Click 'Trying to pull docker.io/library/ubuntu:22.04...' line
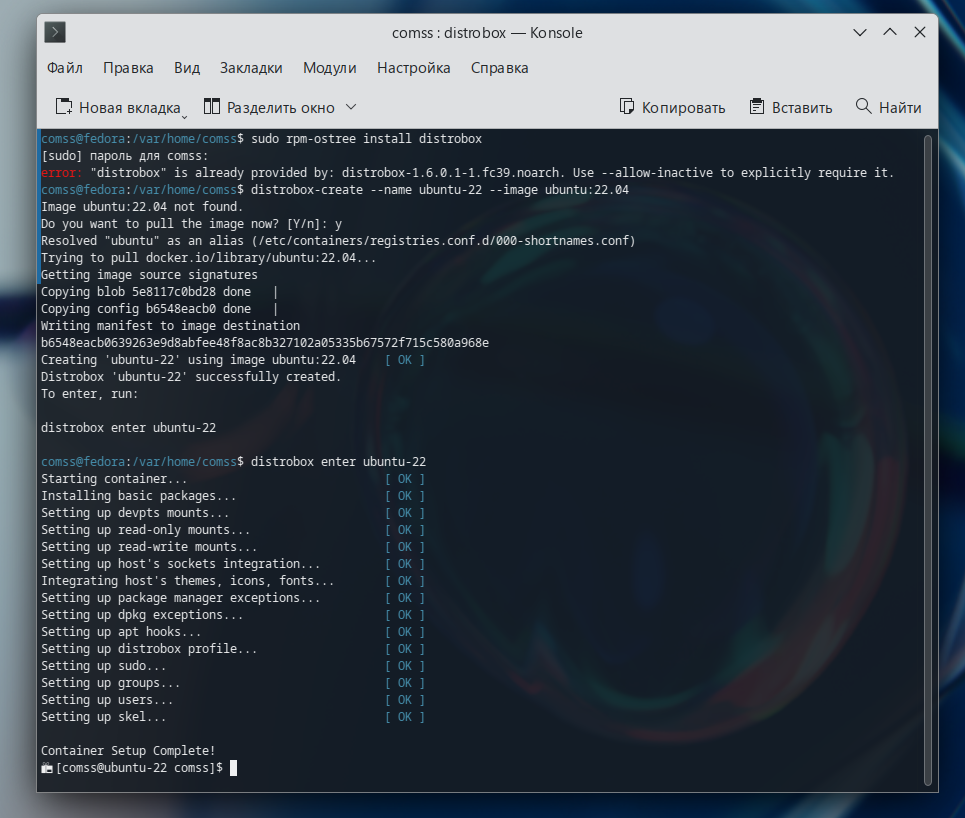 [x=208, y=258]
